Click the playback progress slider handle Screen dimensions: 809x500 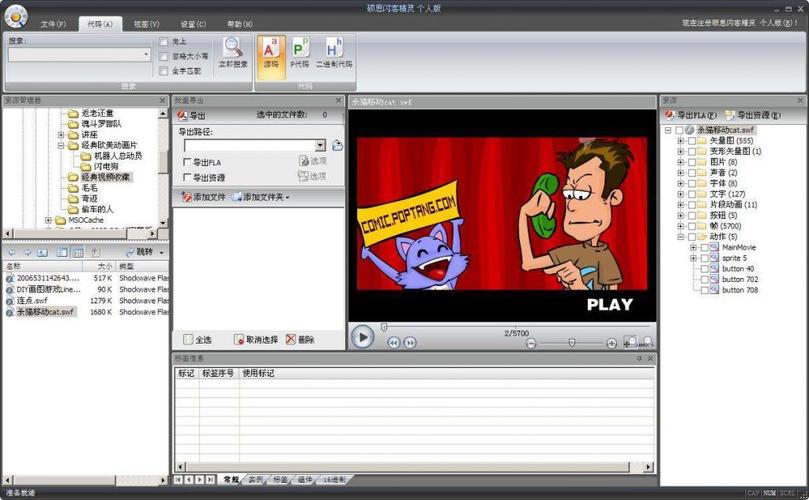(x=384, y=327)
